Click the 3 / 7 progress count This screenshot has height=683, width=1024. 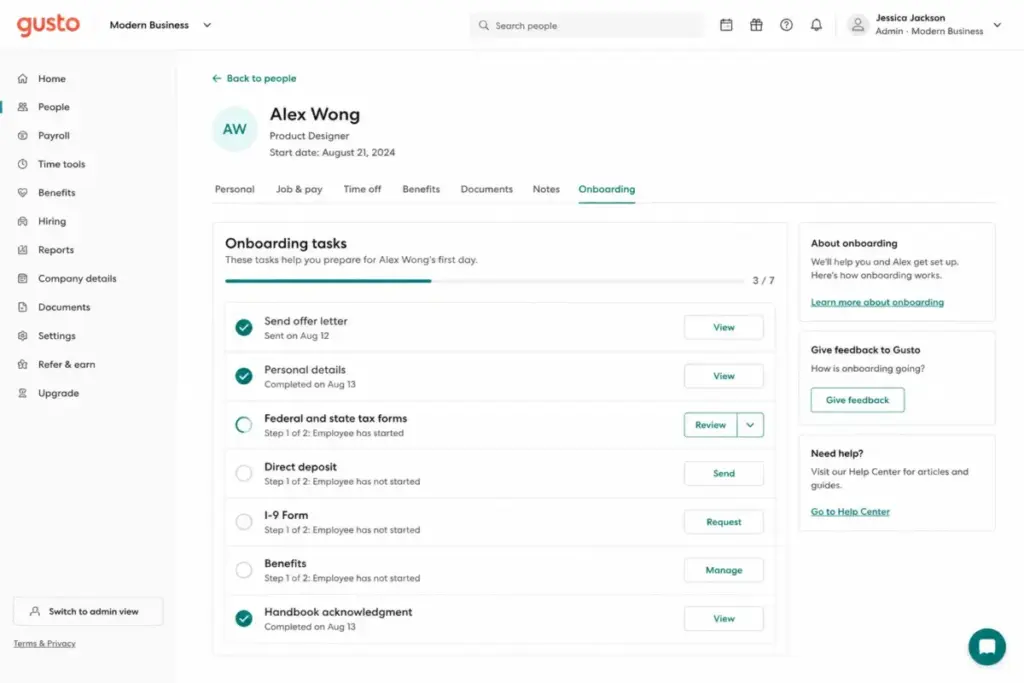coord(763,281)
